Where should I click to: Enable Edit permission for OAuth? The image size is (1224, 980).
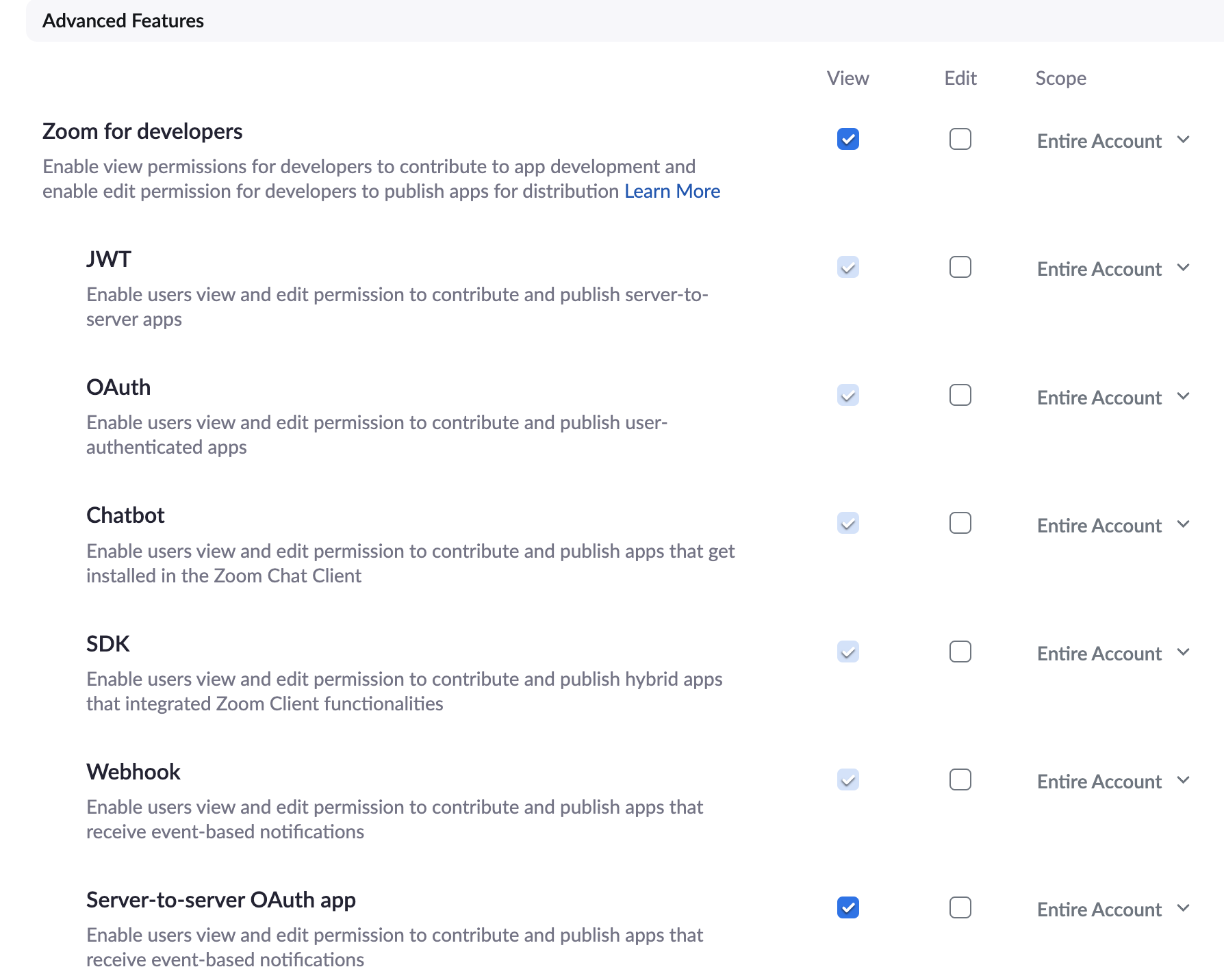(960, 395)
